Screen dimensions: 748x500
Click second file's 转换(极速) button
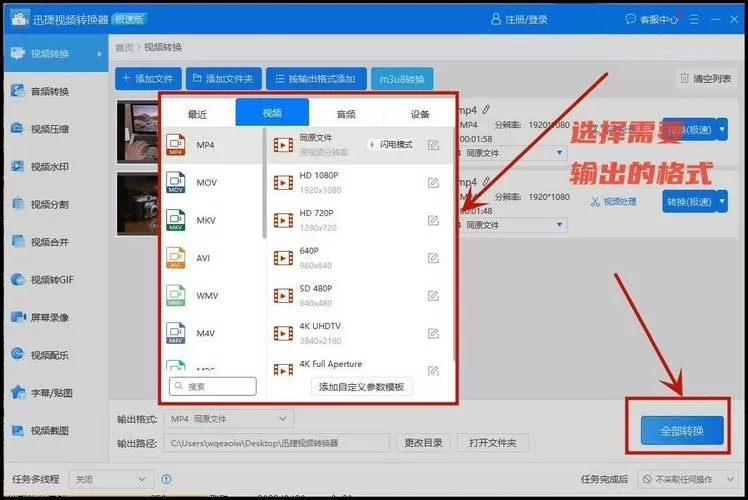coord(689,201)
